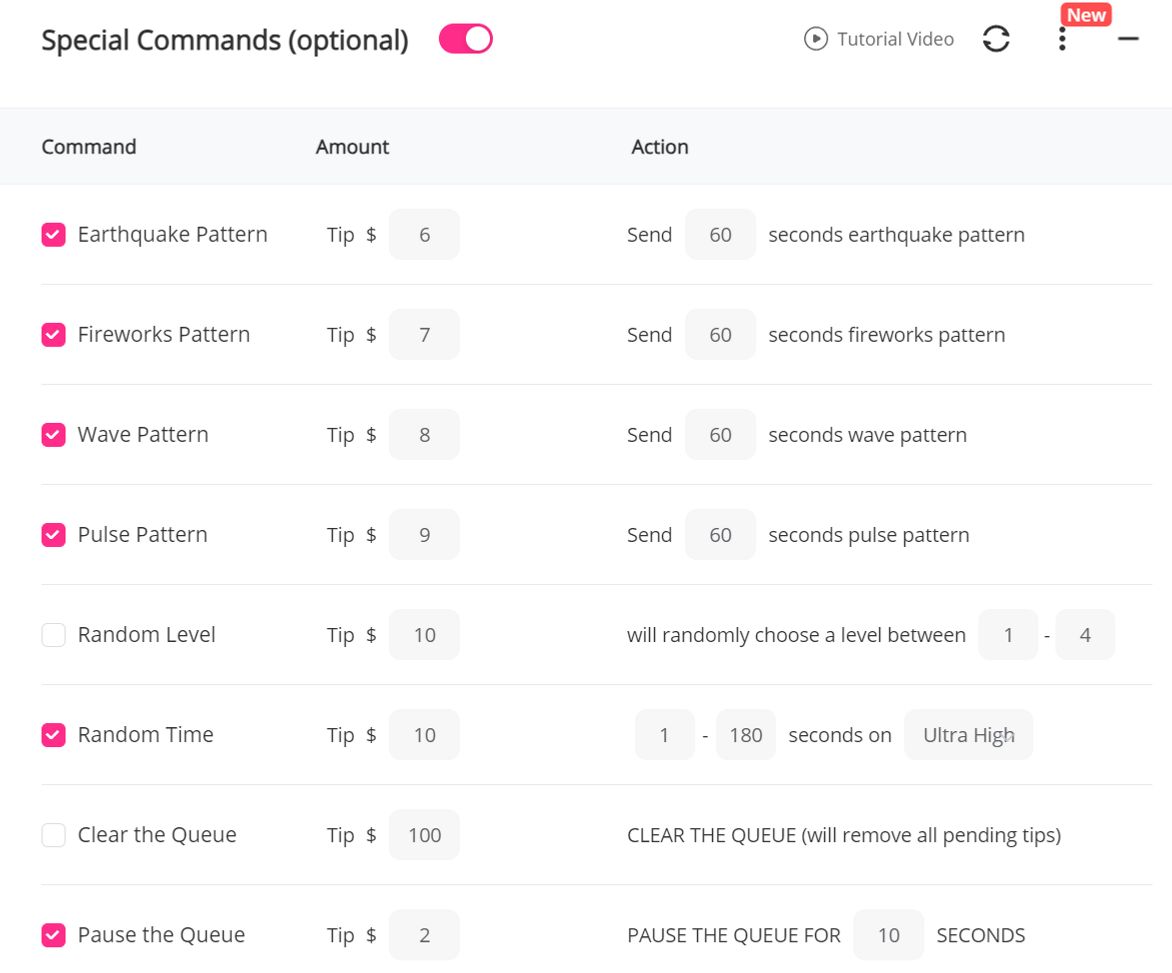Uncheck the Random Time checkbox
This screenshot has width=1172, height=973.
click(x=53, y=735)
